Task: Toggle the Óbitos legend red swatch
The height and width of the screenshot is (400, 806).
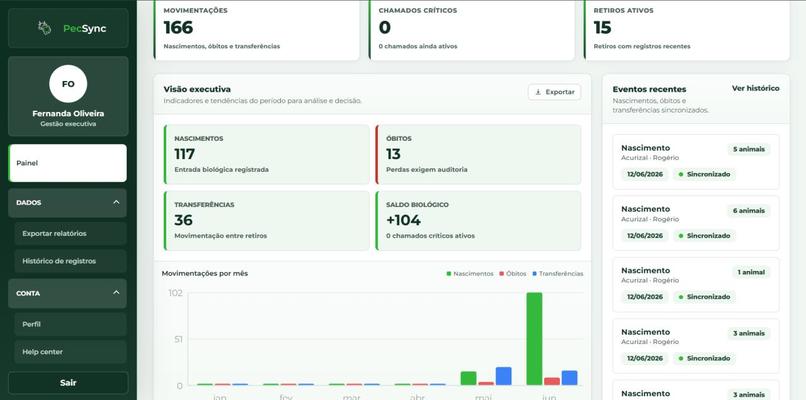Action: coord(502,274)
